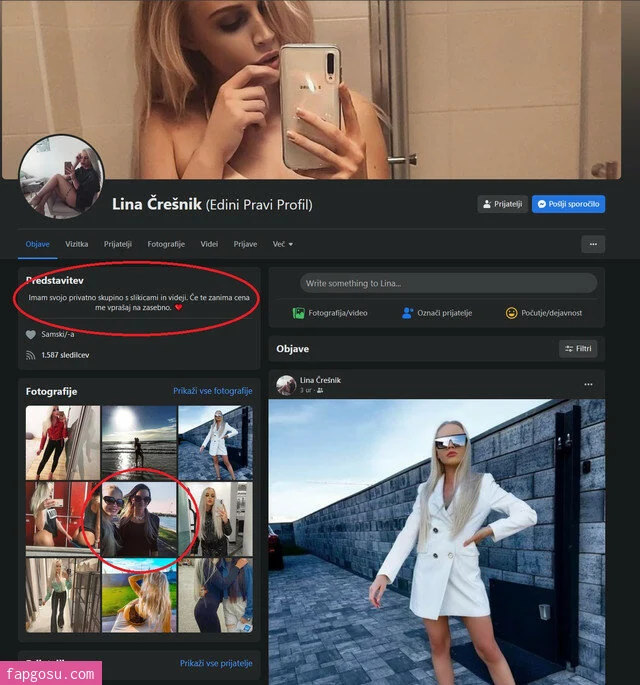The width and height of the screenshot is (640, 685).
Task: Open the round profile picture
Action: [61, 176]
